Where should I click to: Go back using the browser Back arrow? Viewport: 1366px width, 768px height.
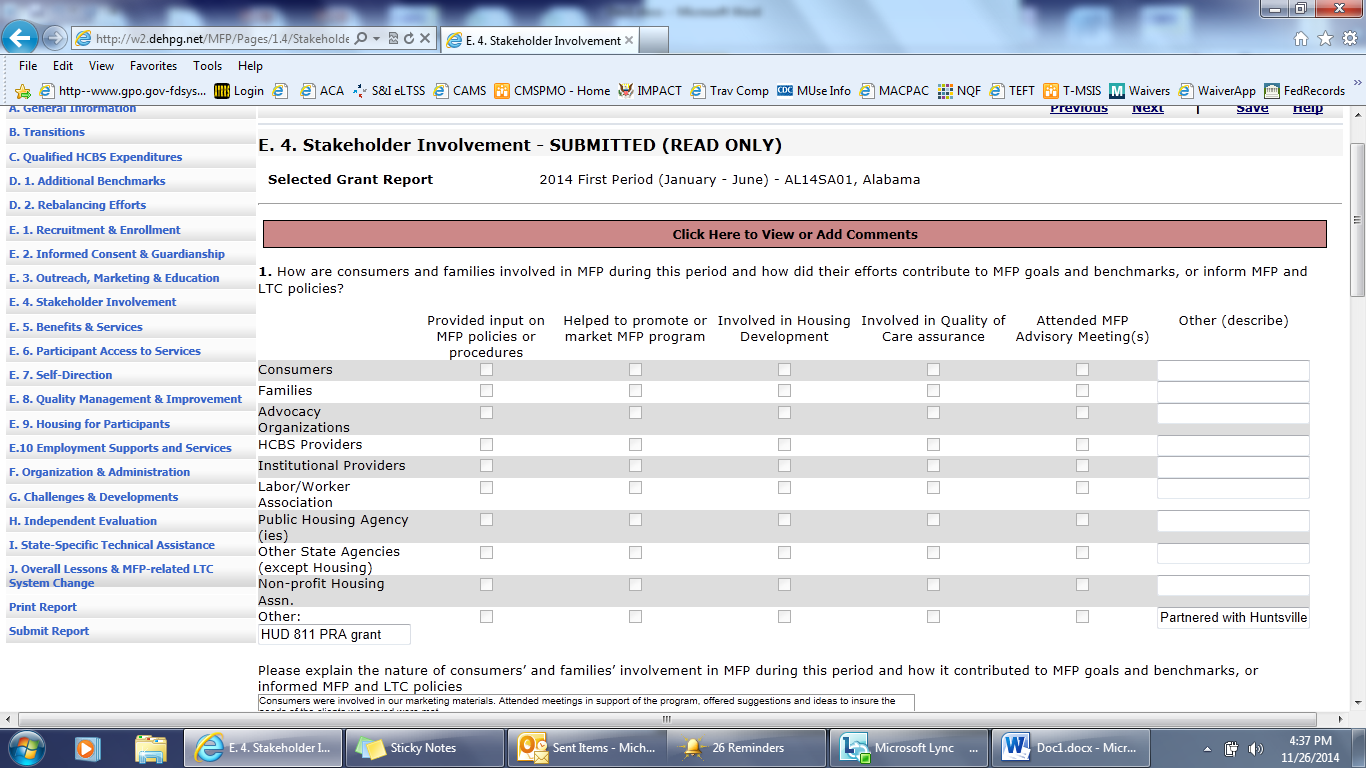click(20, 38)
